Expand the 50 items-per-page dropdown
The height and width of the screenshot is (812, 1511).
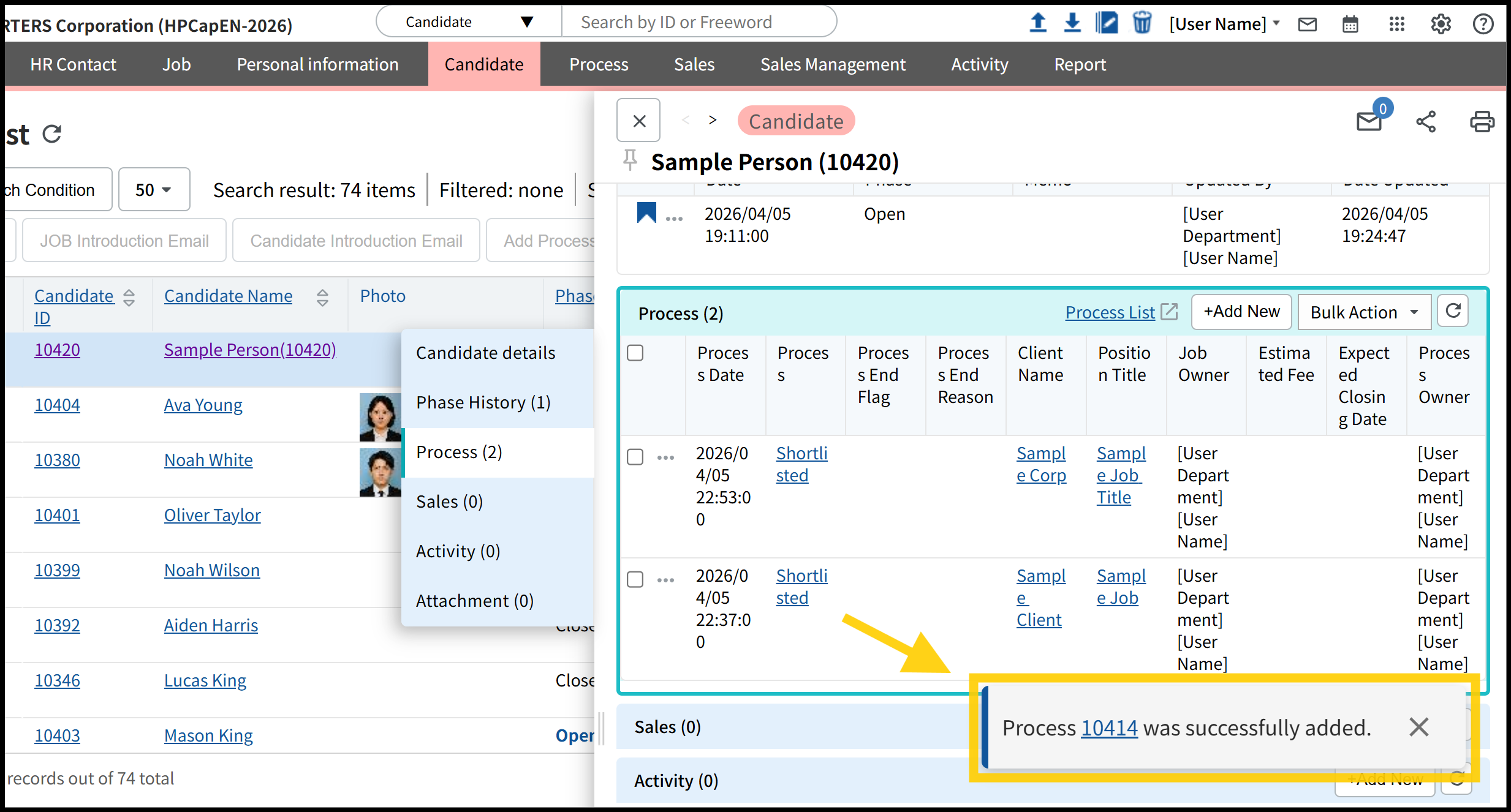click(154, 190)
